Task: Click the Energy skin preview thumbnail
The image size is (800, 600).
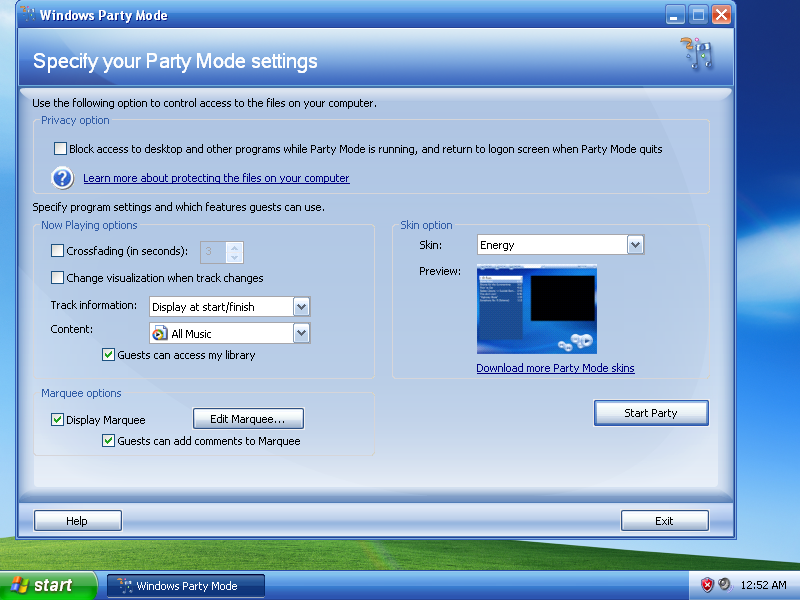Action: point(537,309)
